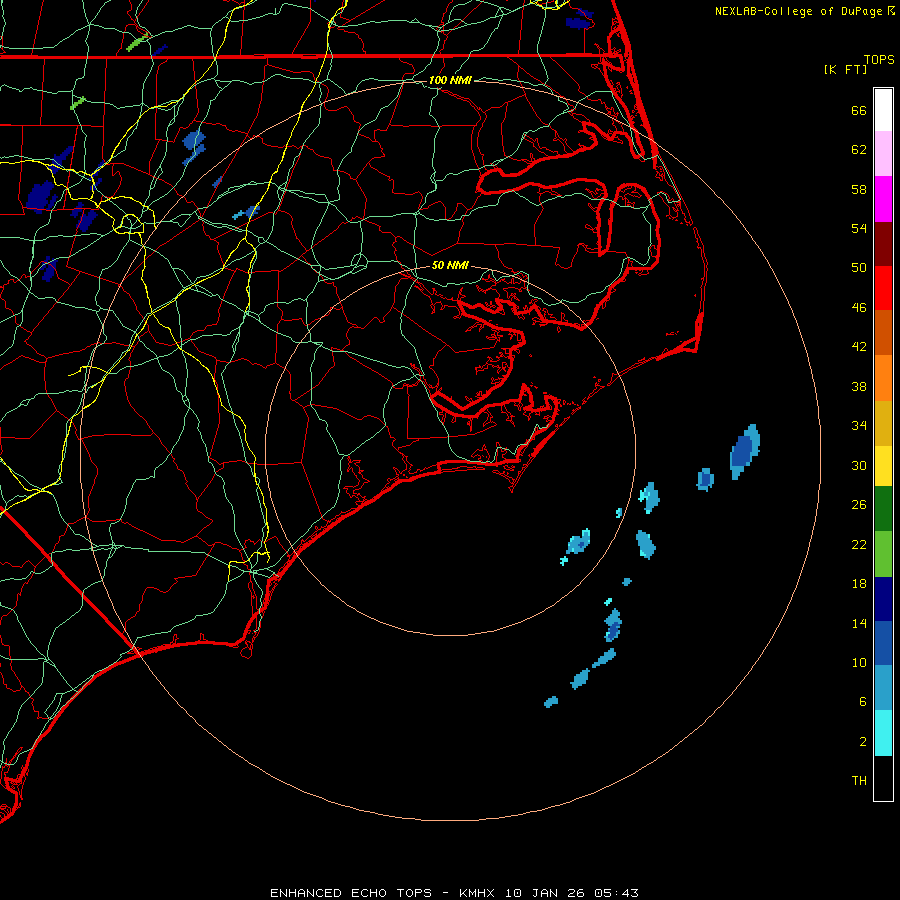The image size is (900, 900).
Task: Click the "62" scale label
Action: 859,150
